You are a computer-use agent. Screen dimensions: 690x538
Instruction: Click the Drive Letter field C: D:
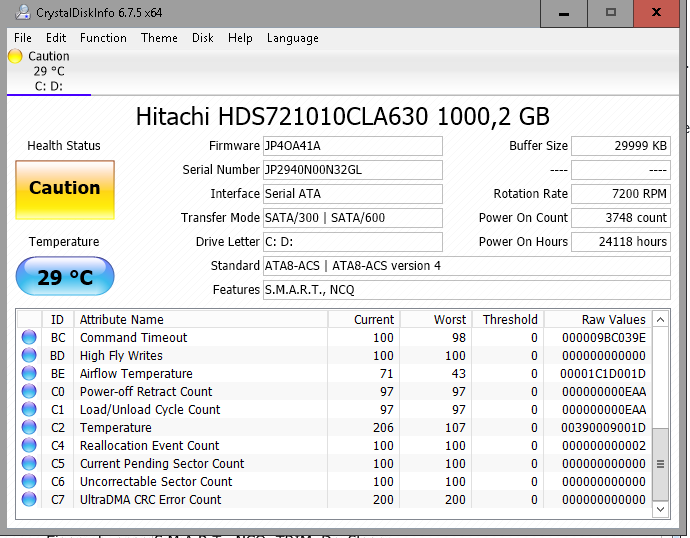click(x=353, y=242)
